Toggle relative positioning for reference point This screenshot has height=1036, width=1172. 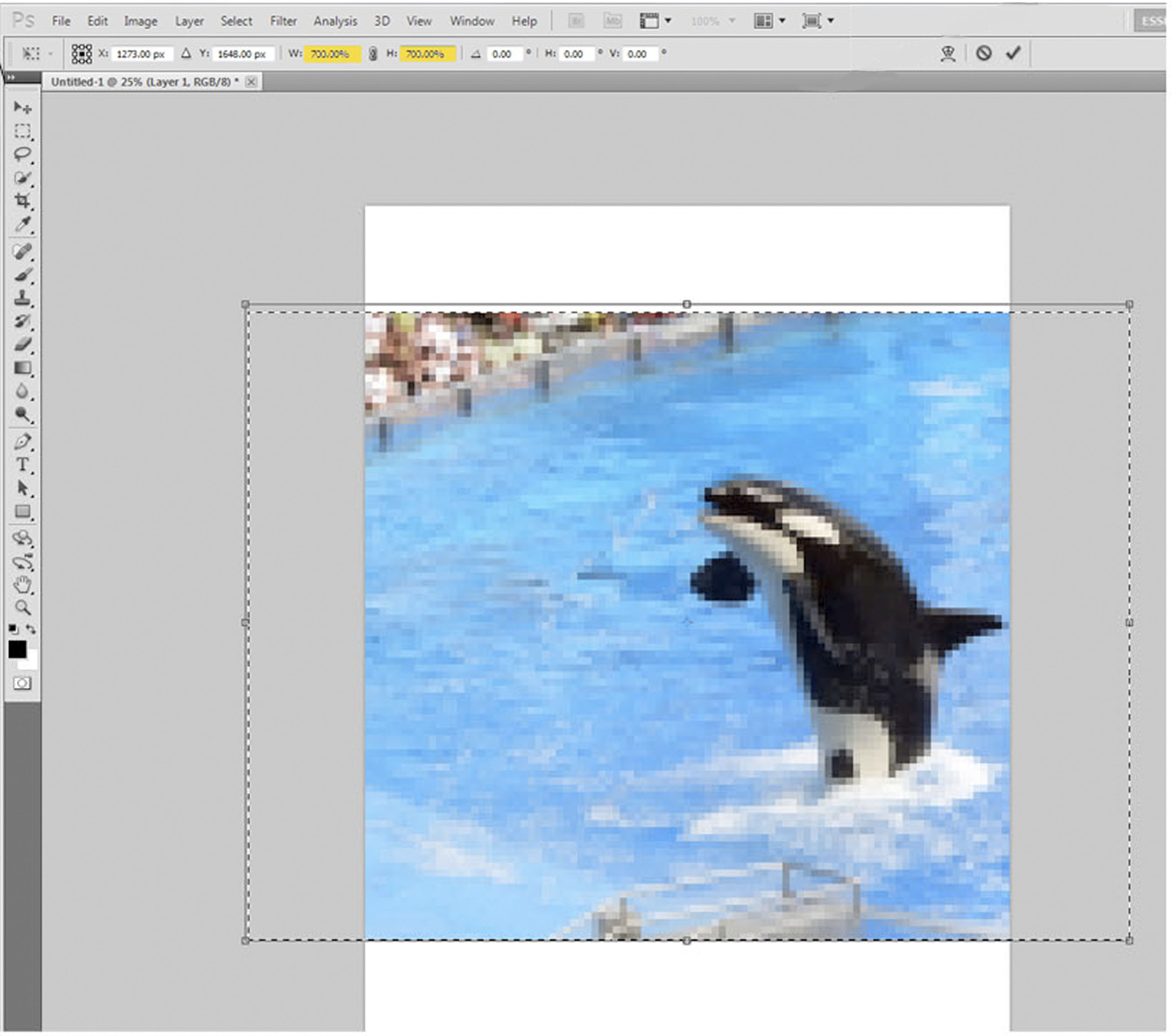tap(186, 54)
